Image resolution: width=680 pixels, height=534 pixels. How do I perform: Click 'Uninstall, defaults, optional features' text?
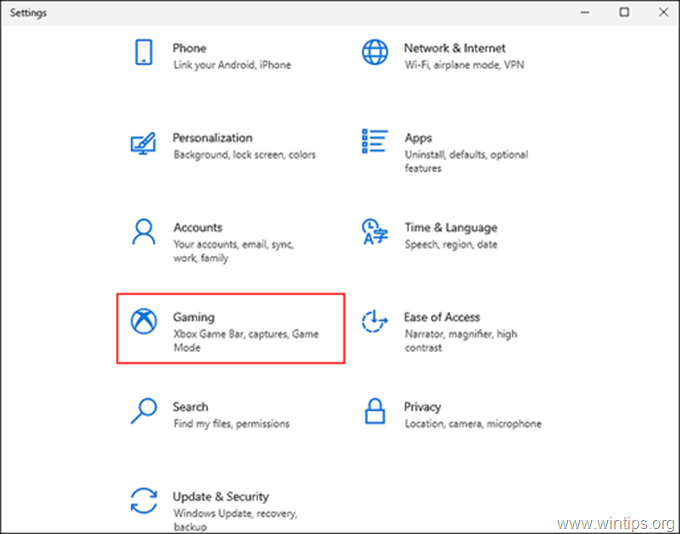click(x=466, y=161)
